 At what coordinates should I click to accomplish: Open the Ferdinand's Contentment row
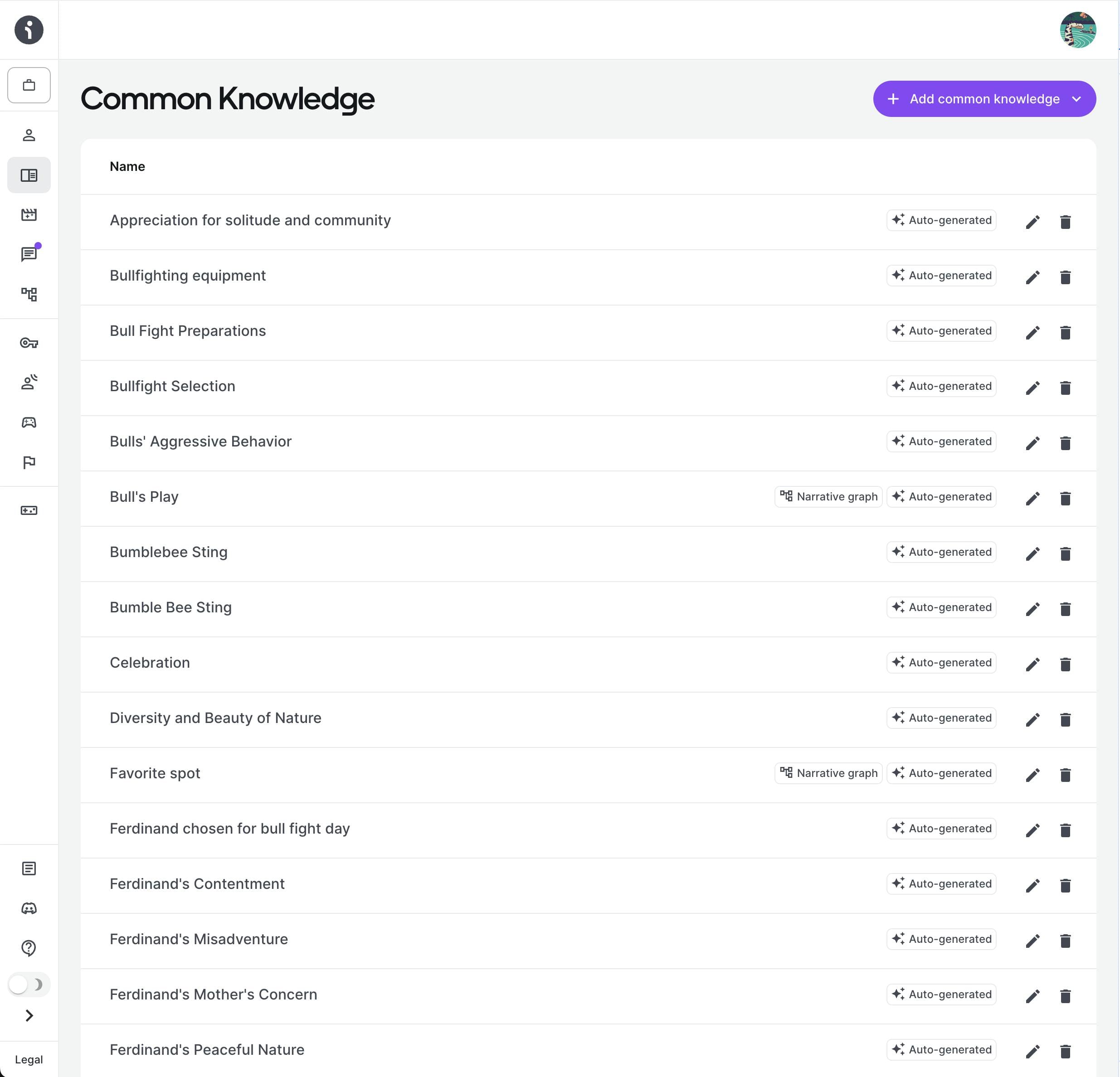(x=197, y=884)
